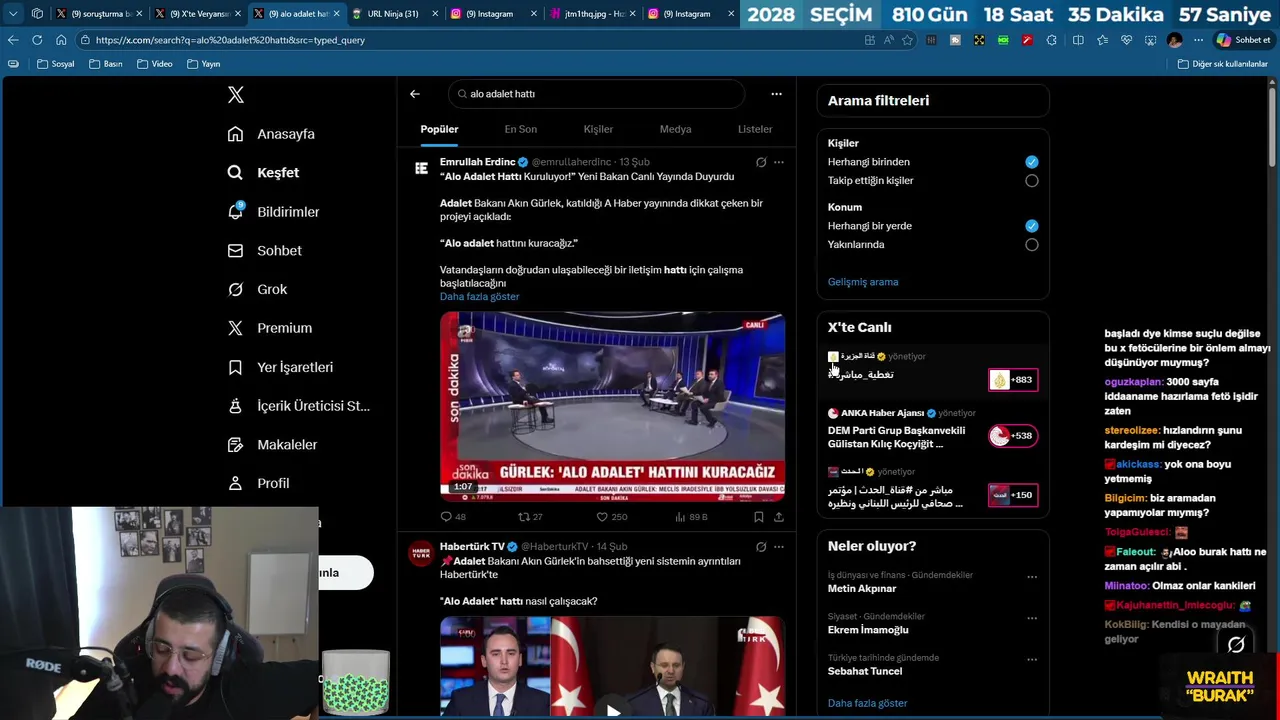This screenshot has width=1280, height=720.
Task: Open options for Ekrem İmamoğlu trend
Action: point(1032,618)
